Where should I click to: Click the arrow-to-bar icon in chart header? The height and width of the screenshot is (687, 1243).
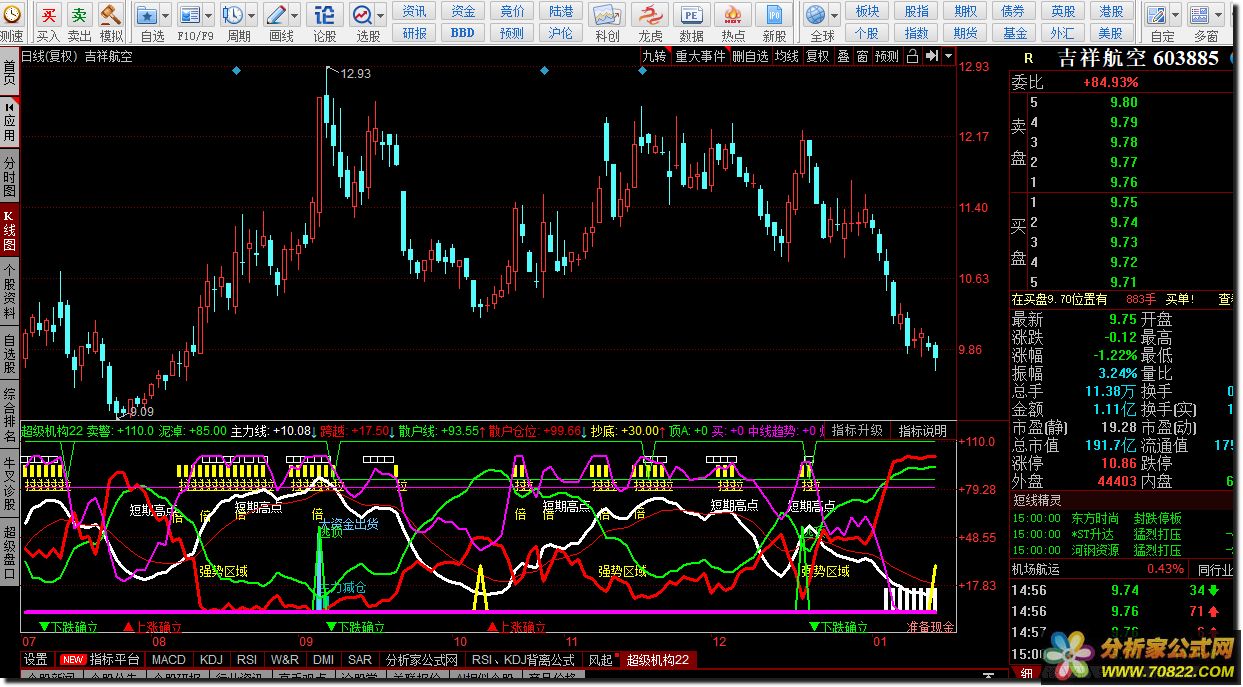point(931,57)
